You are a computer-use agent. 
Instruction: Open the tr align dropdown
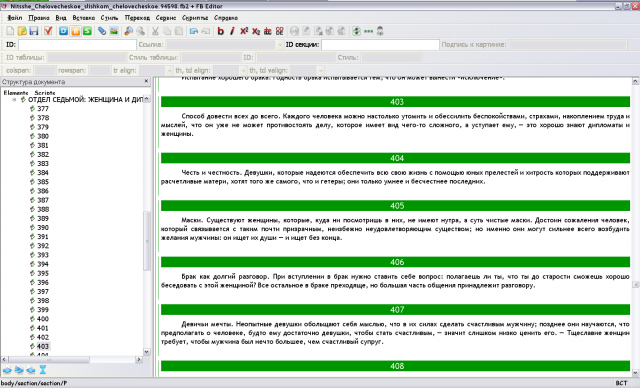[169, 71]
